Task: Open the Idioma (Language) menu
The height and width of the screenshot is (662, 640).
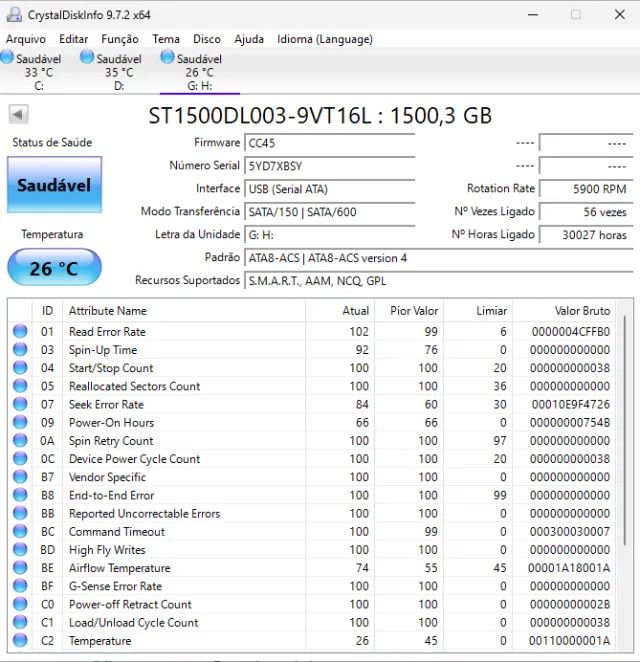Action: 325,39
